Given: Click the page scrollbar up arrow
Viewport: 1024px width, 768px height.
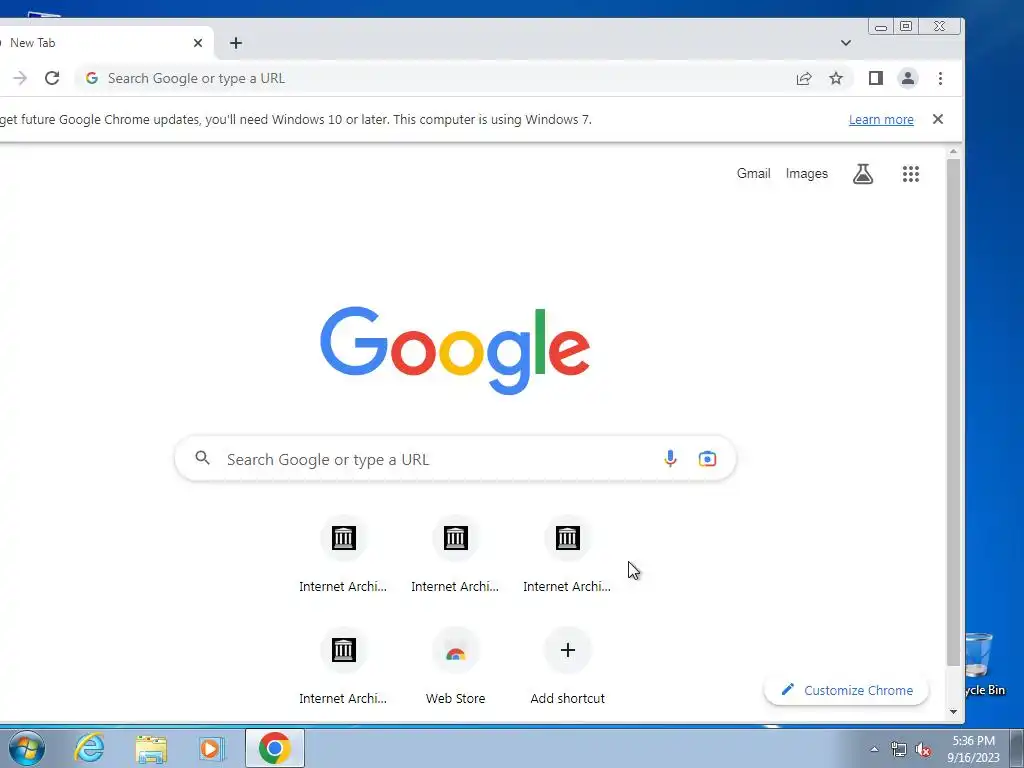Looking at the screenshot, I should click(x=953, y=152).
